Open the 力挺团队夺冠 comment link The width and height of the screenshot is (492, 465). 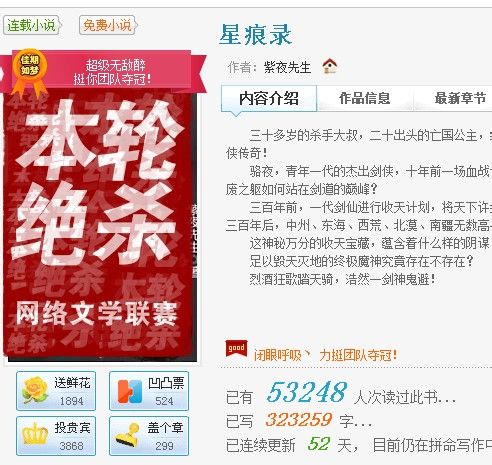click(358, 355)
